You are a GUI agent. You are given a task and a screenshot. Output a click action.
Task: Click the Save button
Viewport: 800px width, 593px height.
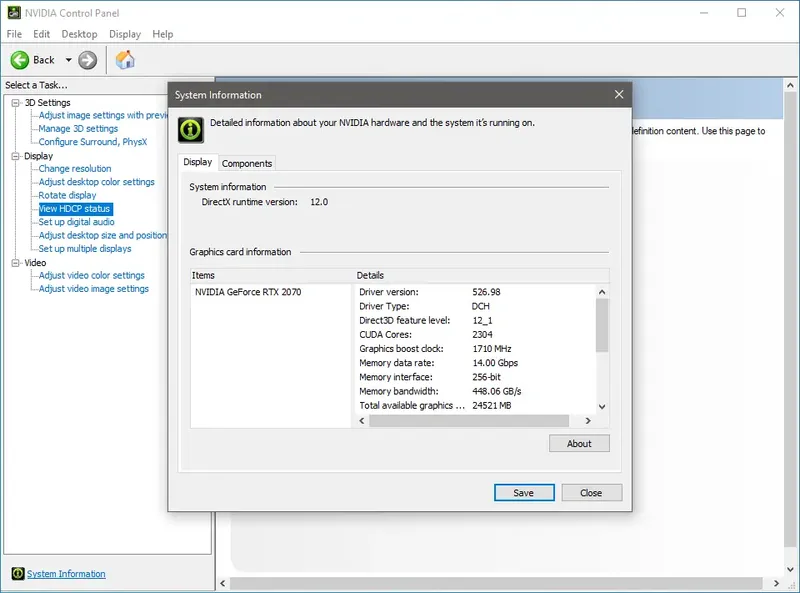[x=524, y=492]
